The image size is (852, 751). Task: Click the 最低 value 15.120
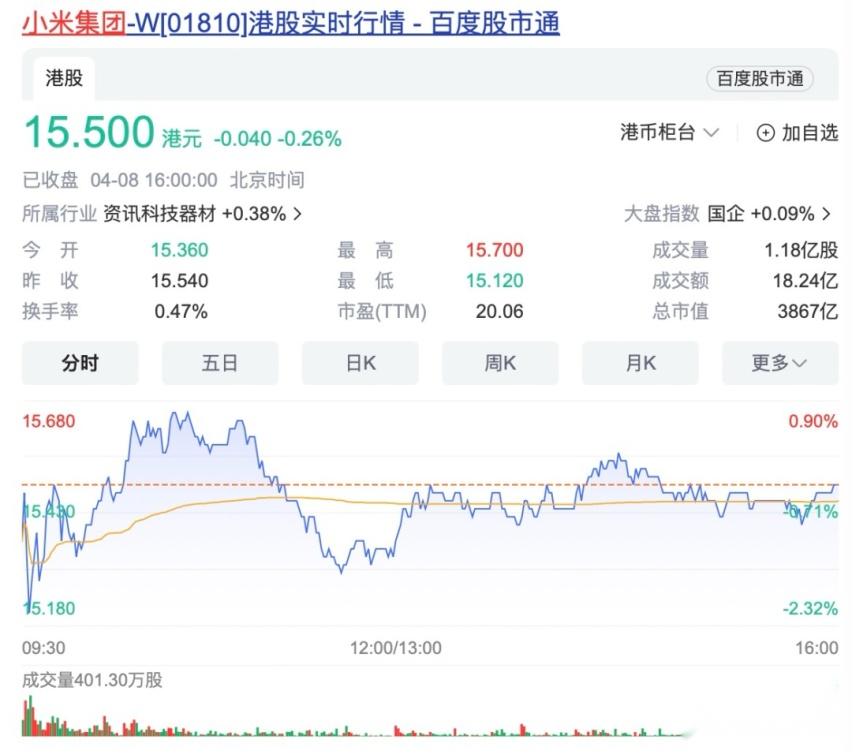(x=494, y=280)
